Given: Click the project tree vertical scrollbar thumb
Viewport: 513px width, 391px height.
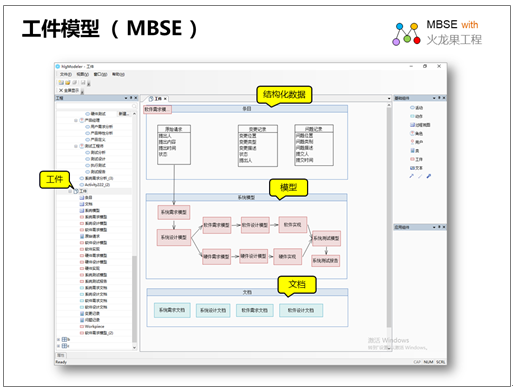Looking at the screenshot, I should pyautogui.click(x=134, y=298).
